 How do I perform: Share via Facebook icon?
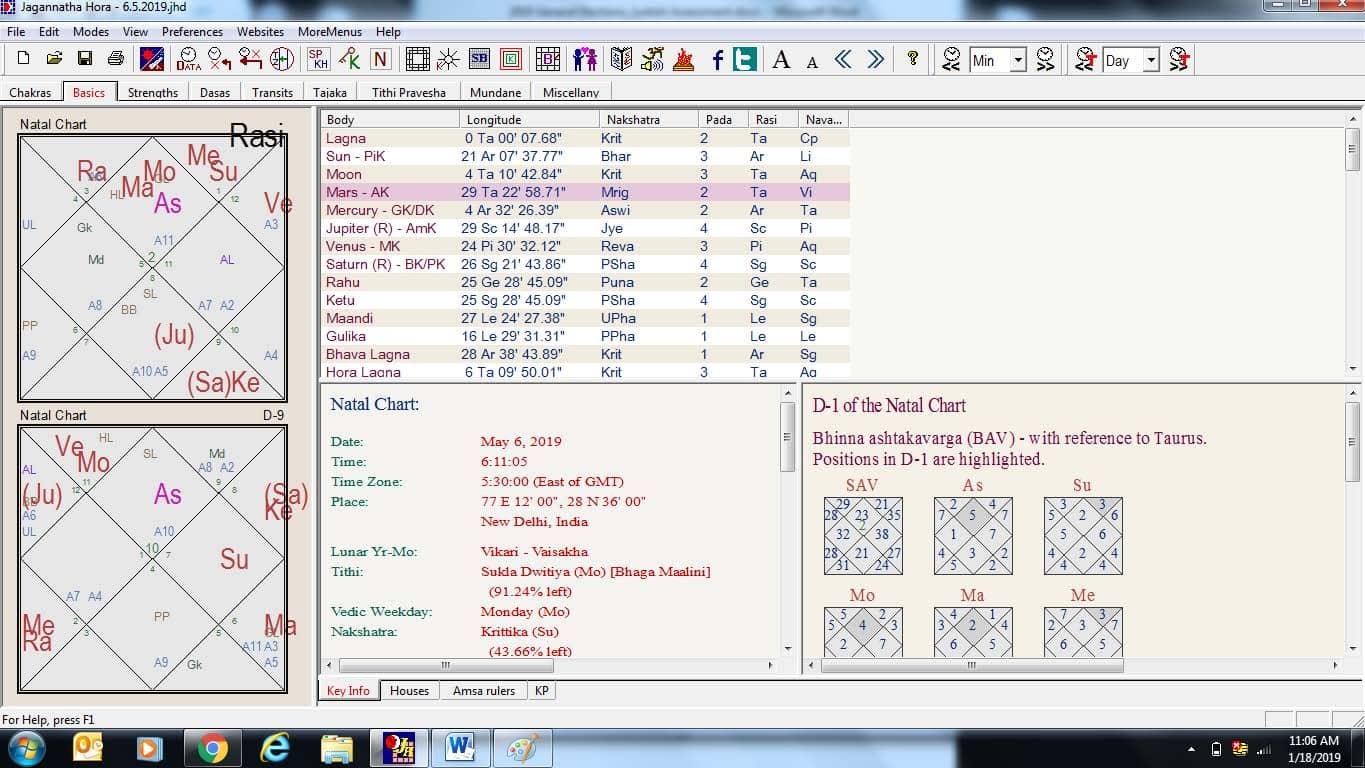click(x=717, y=59)
